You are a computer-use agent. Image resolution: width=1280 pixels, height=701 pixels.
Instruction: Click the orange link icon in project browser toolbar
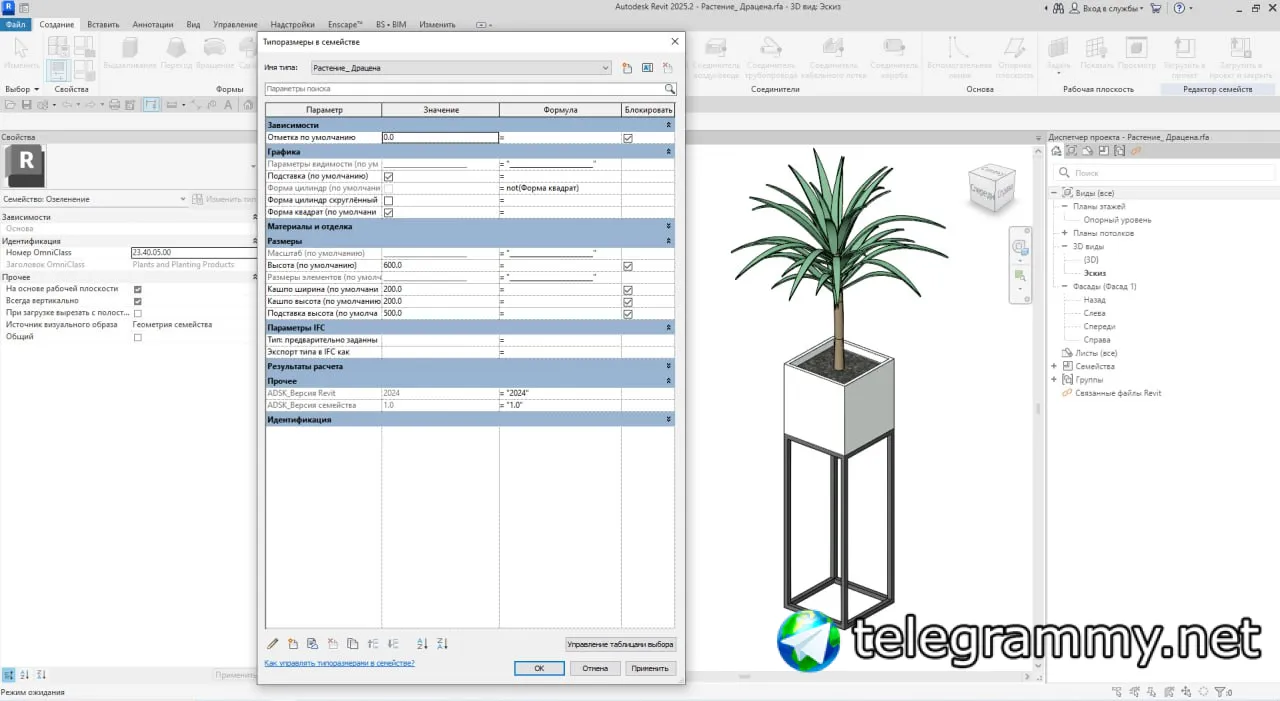point(1136,151)
